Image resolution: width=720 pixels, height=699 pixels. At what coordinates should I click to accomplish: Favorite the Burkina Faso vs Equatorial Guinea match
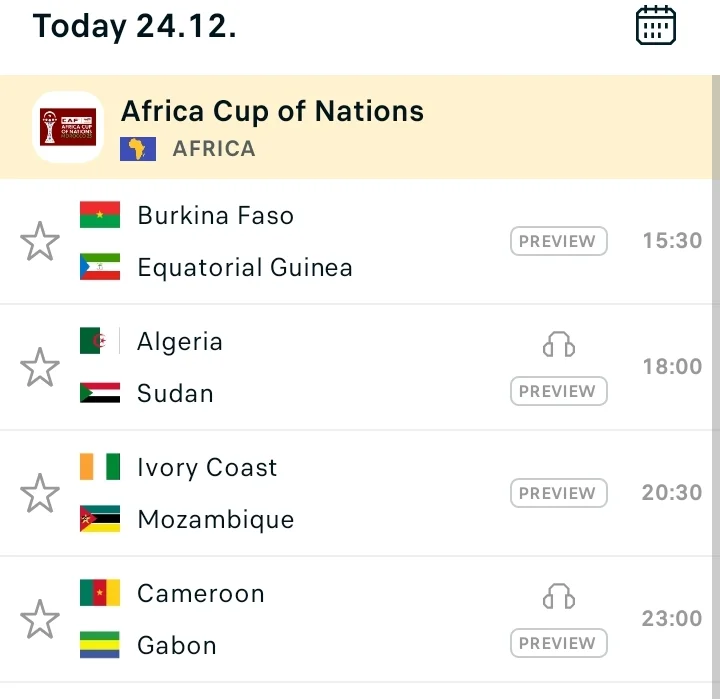tap(40, 242)
